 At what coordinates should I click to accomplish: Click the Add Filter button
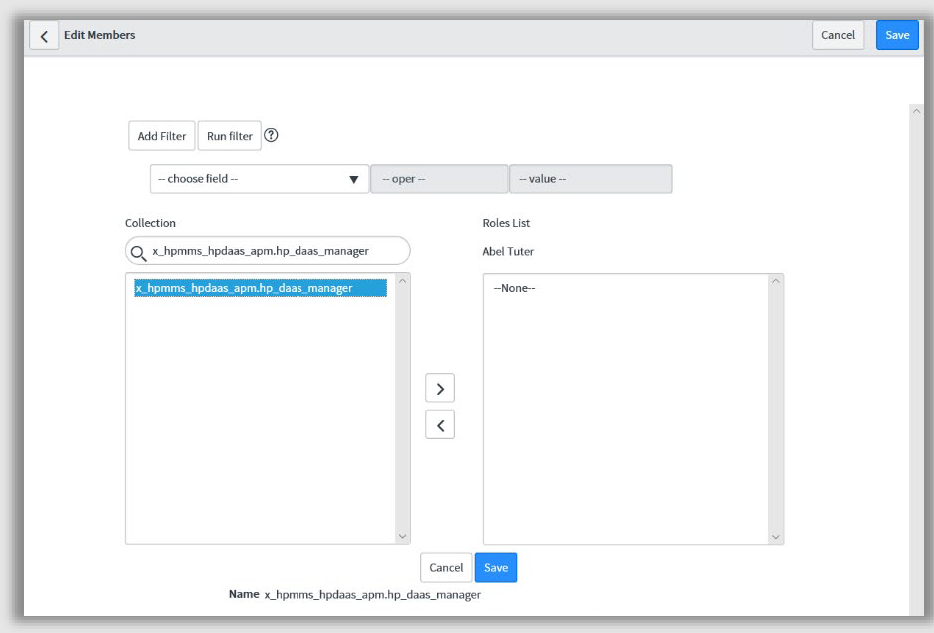(x=161, y=135)
